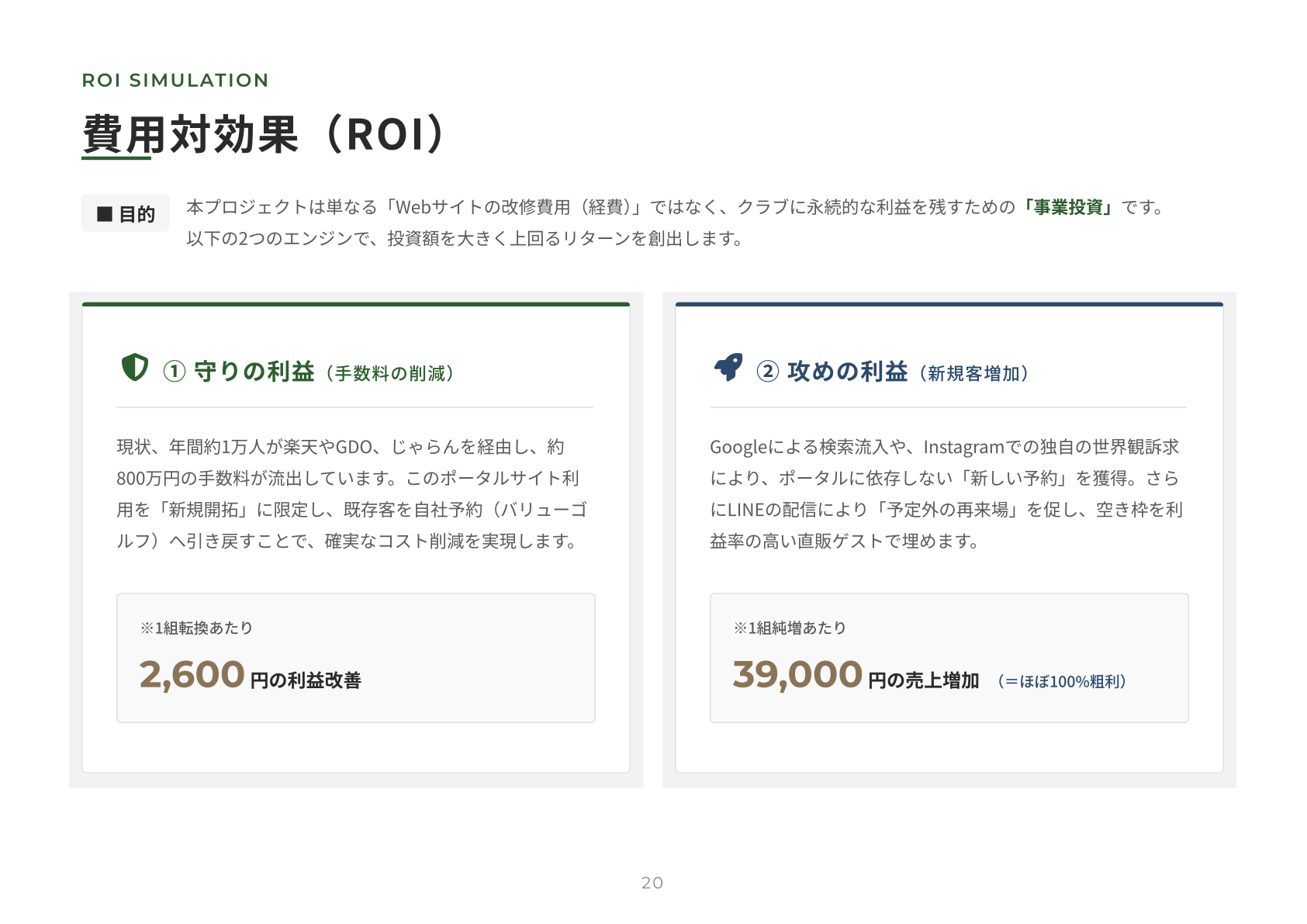Click the ※1組転換あたり note
This screenshot has height=924, width=1307.
pos(196,628)
